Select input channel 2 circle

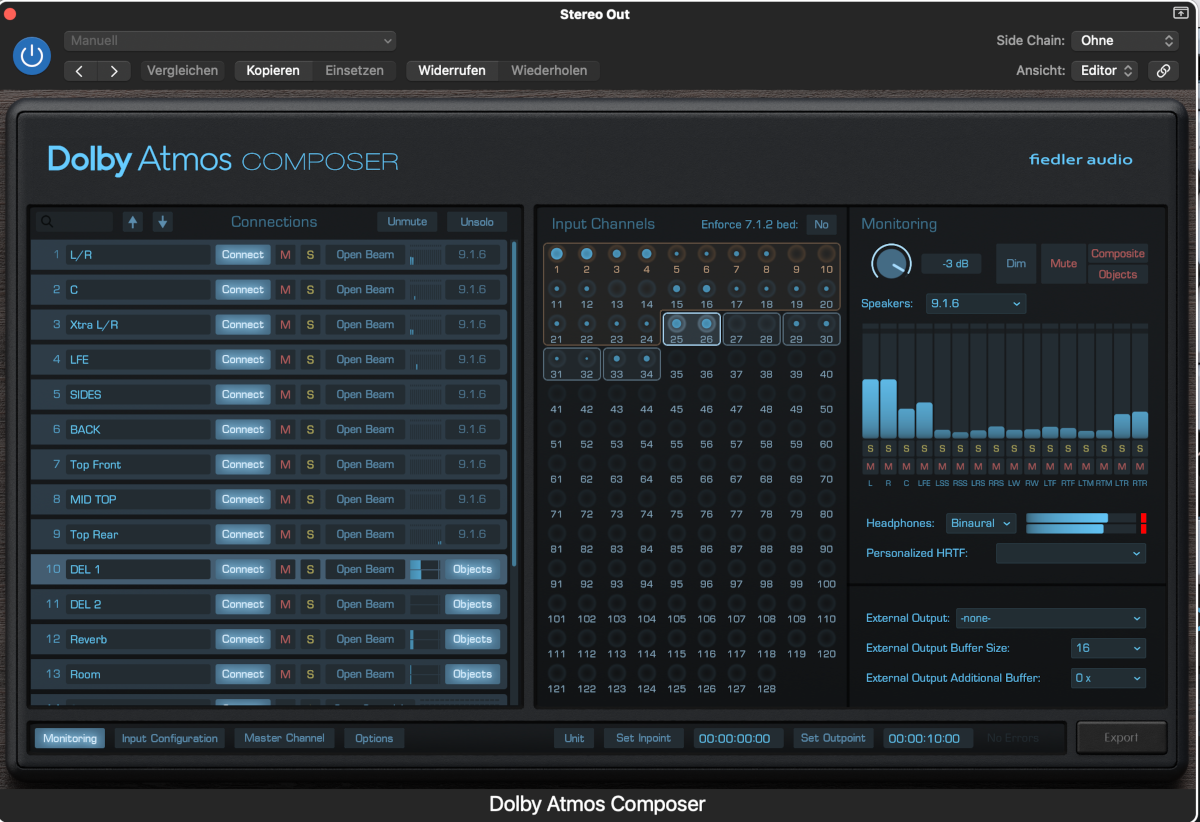pos(587,255)
